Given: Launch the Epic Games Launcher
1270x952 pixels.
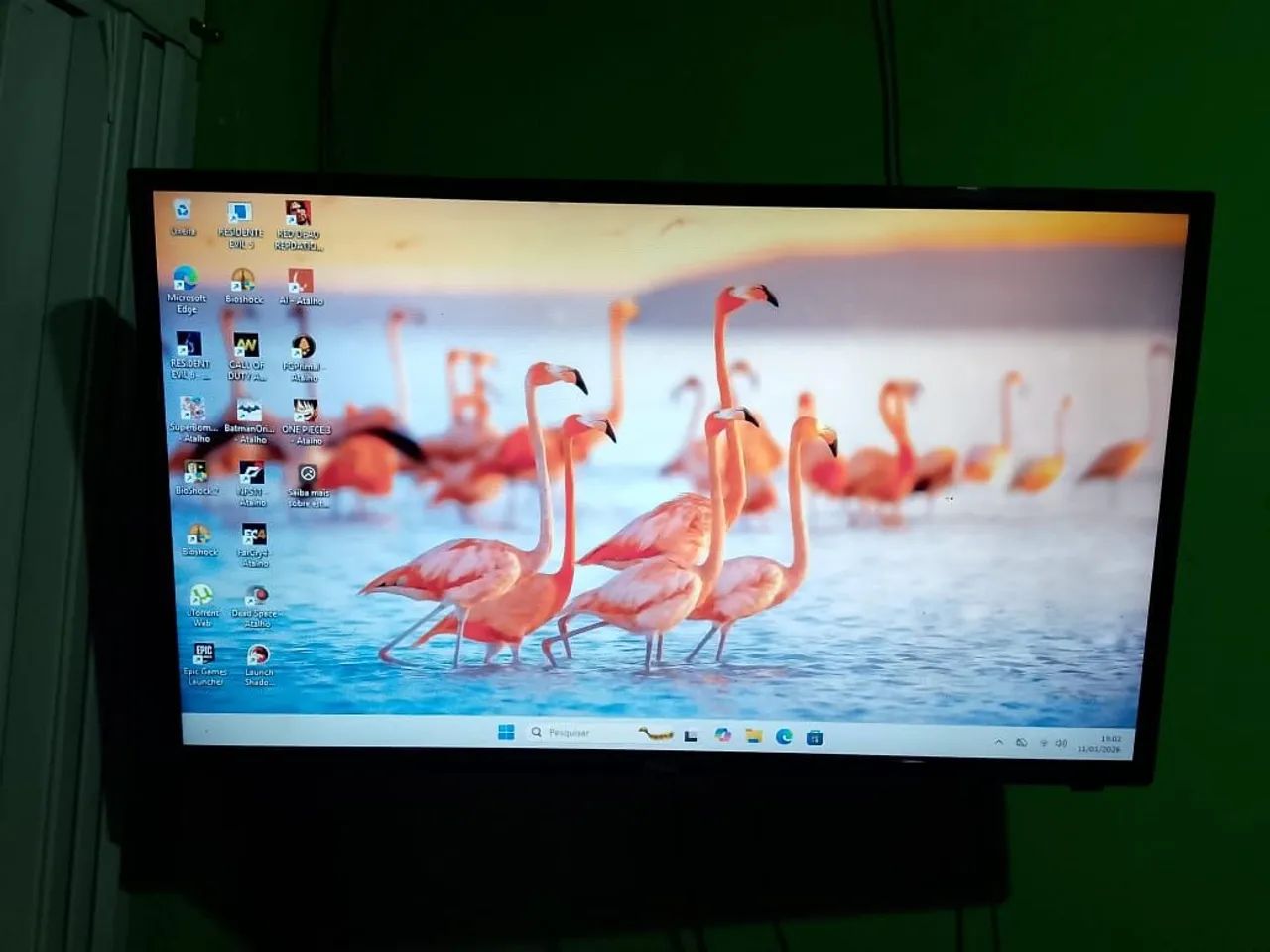Looking at the screenshot, I should pos(204,654).
